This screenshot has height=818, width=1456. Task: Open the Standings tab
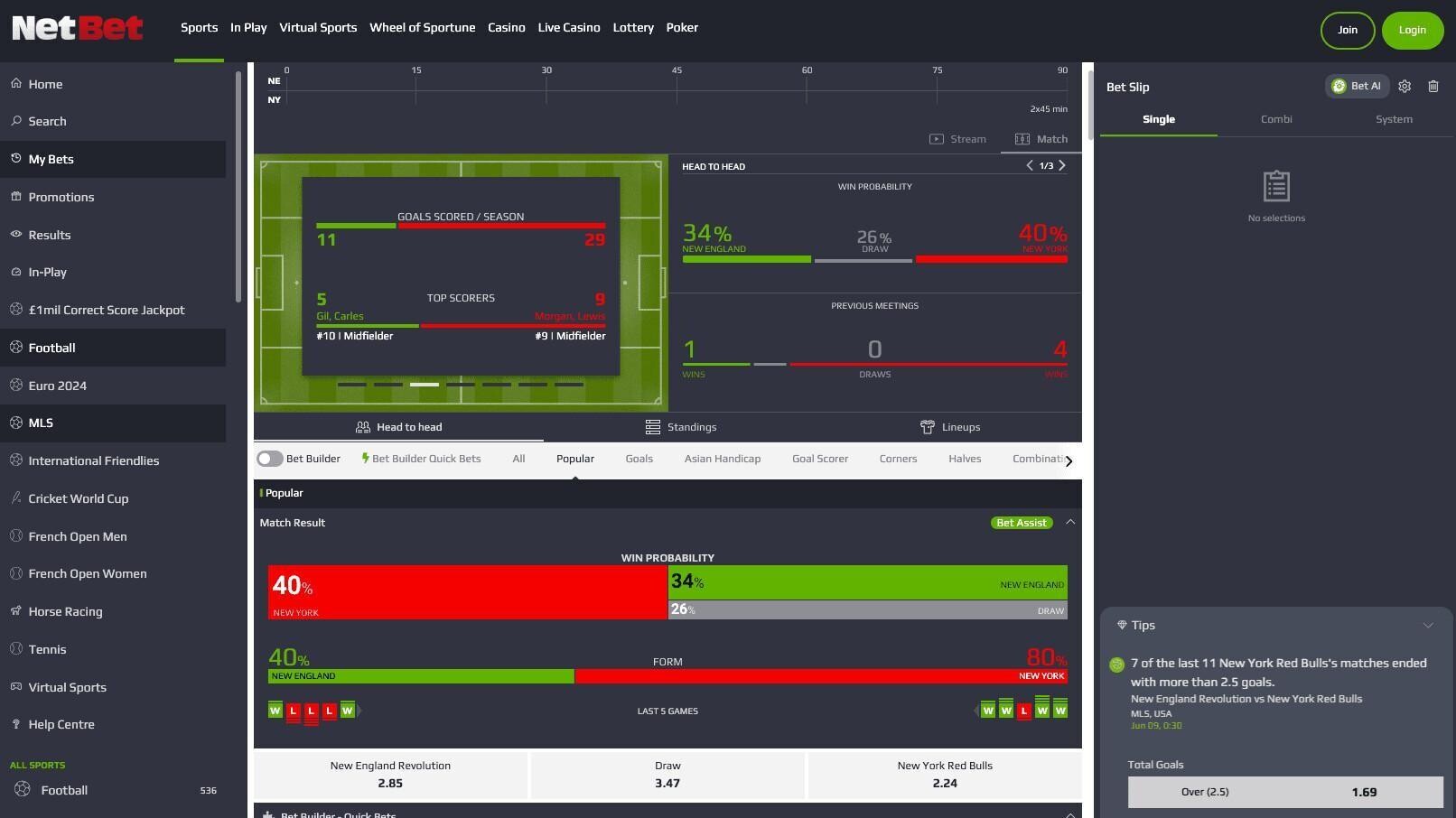click(680, 427)
